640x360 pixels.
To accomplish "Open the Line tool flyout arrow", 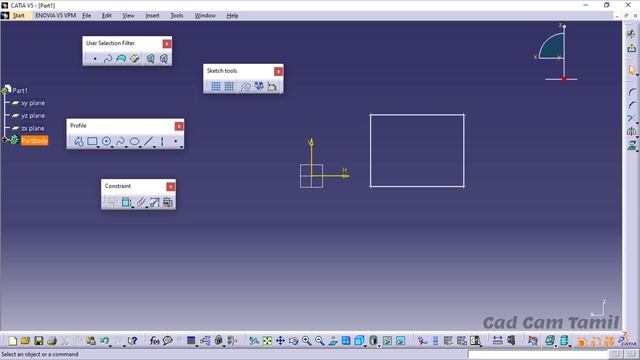I will (154, 147).
